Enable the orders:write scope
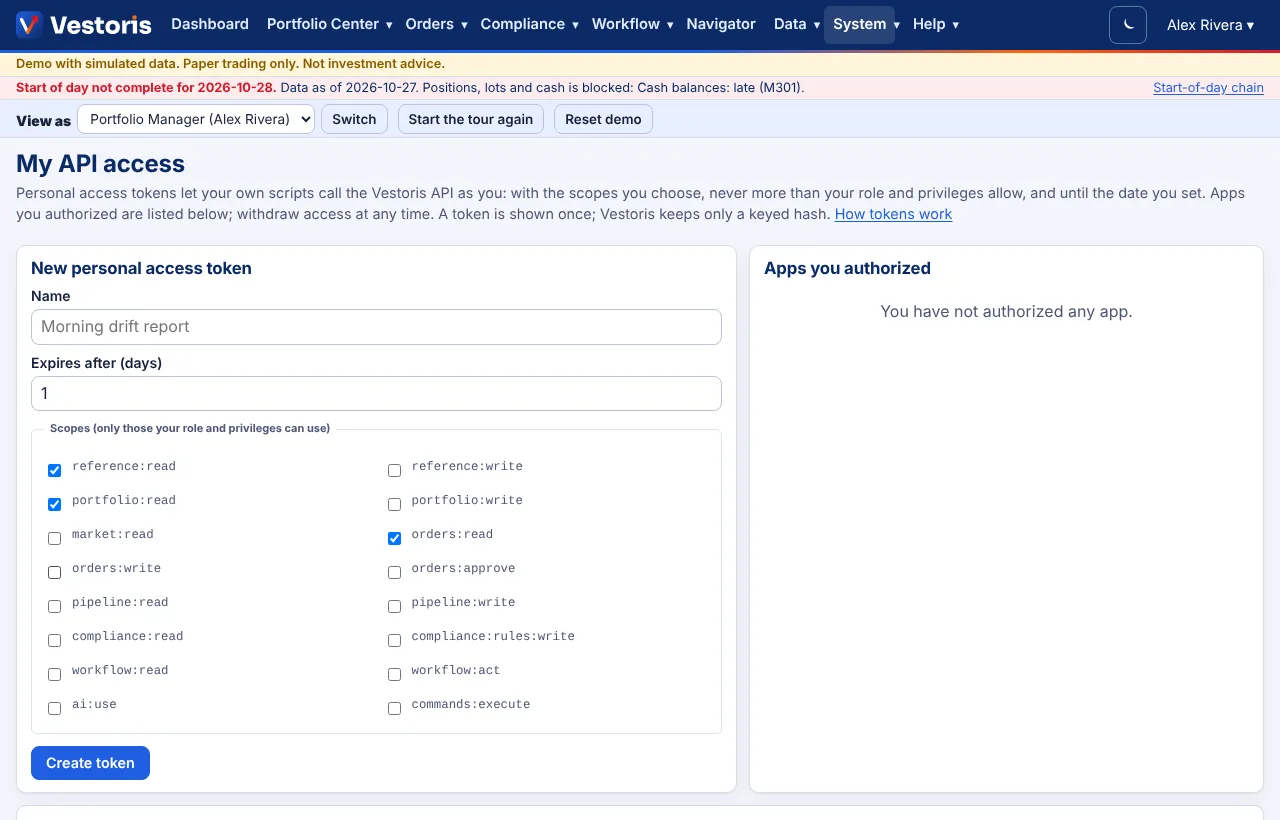 click(54, 572)
